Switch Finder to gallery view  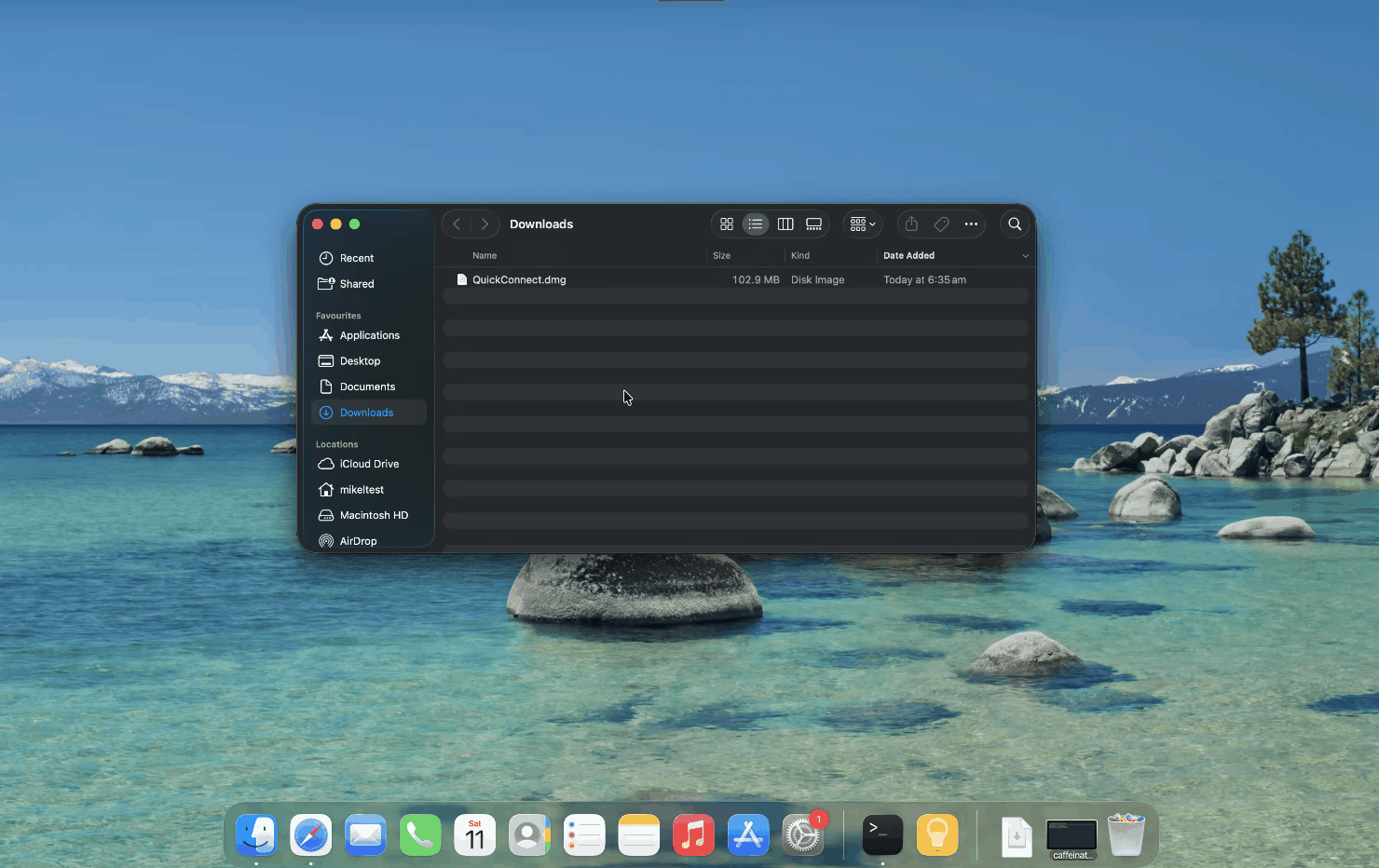tap(814, 224)
